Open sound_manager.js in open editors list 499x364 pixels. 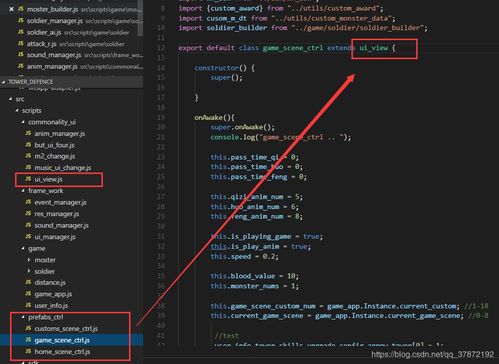[54, 55]
